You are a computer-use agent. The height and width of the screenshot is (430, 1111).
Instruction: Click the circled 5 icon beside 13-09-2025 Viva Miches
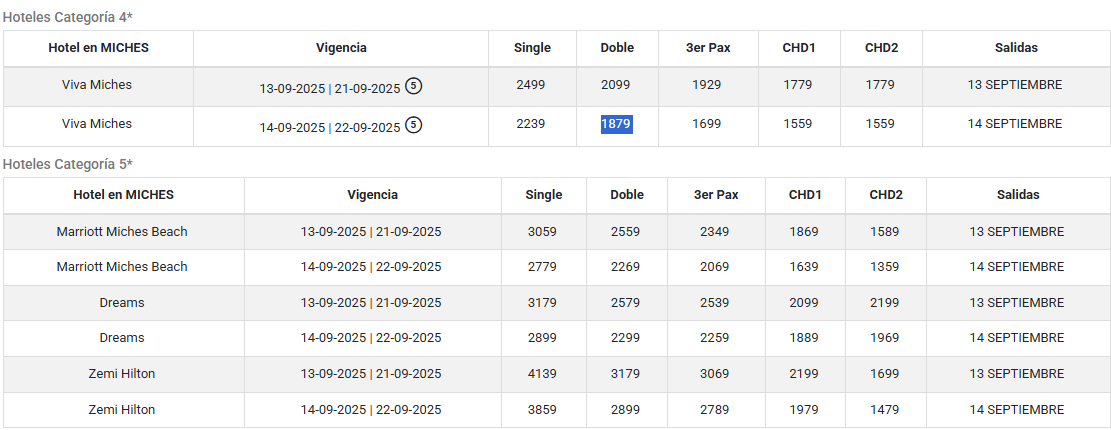[x=414, y=86]
